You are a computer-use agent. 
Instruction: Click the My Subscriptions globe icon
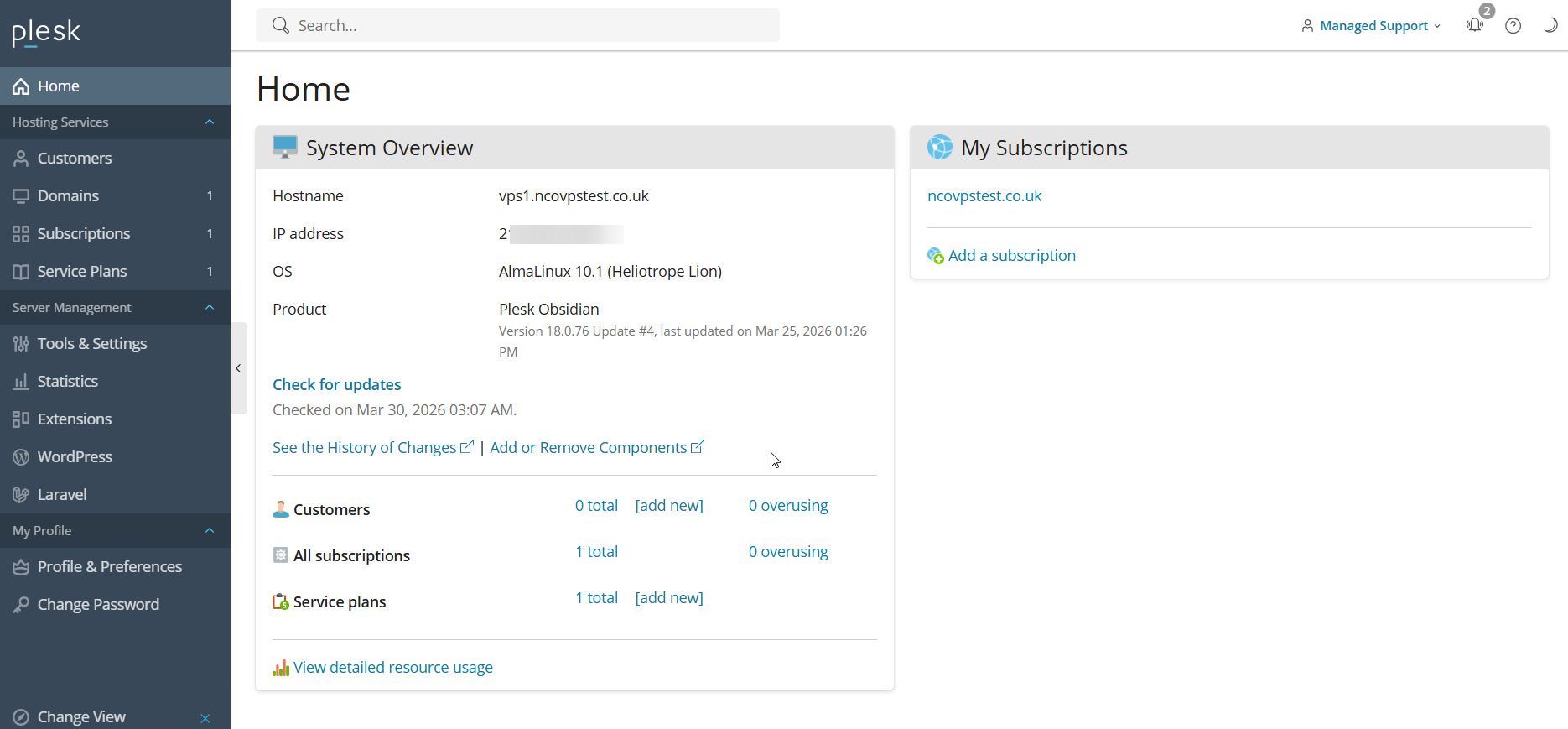pos(940,148)
